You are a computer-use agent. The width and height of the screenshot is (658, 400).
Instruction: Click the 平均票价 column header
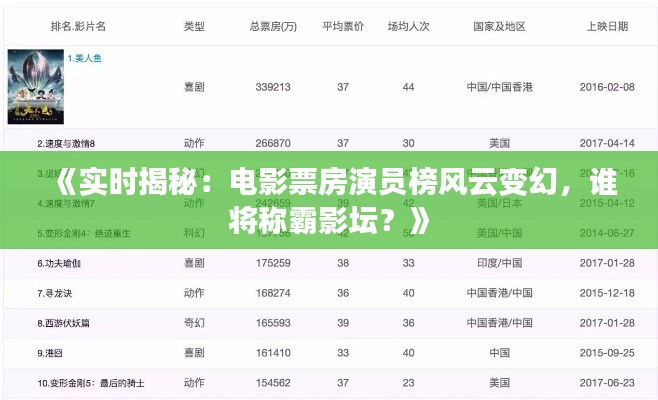tap(343, 26)
